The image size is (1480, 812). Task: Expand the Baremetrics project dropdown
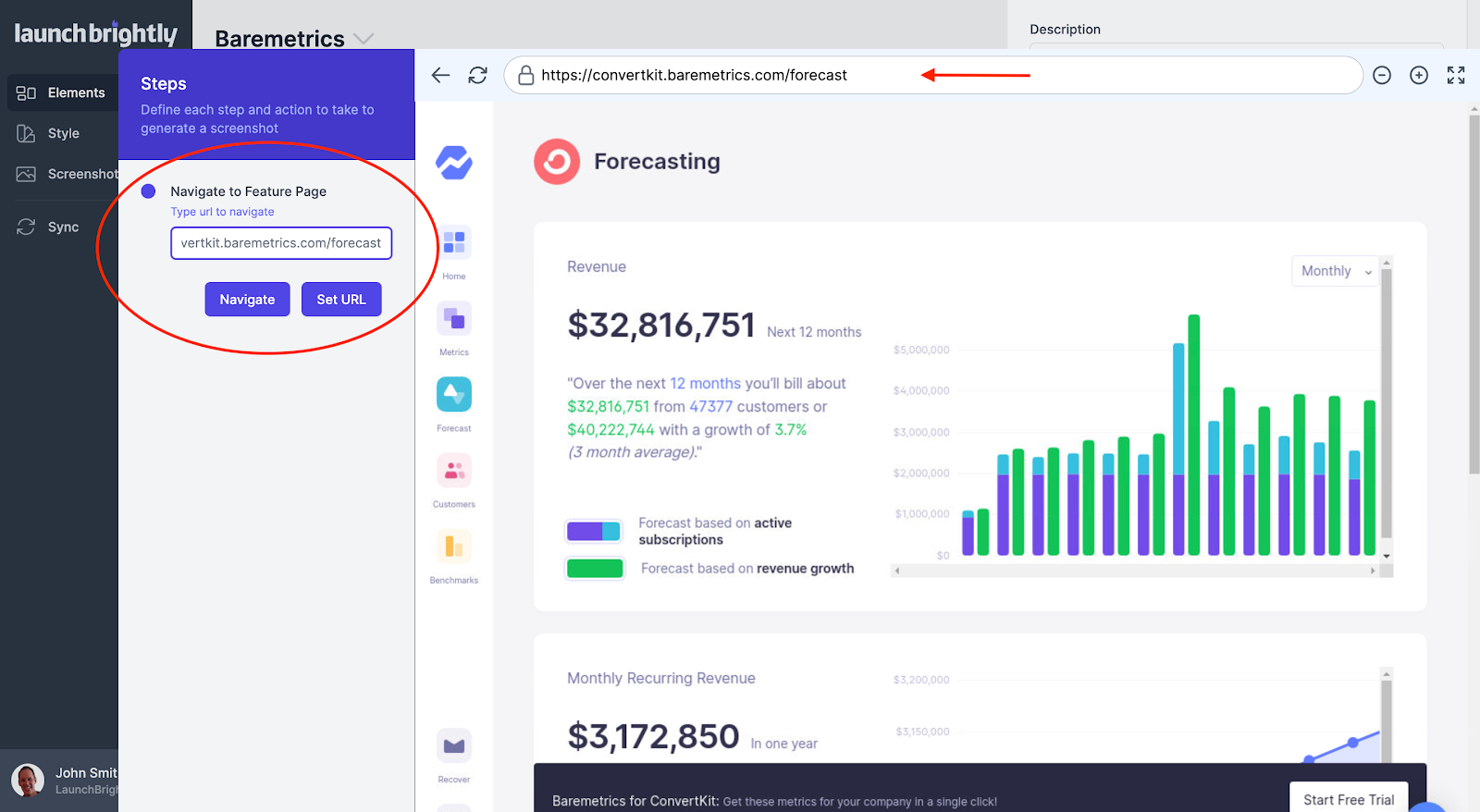364,39
